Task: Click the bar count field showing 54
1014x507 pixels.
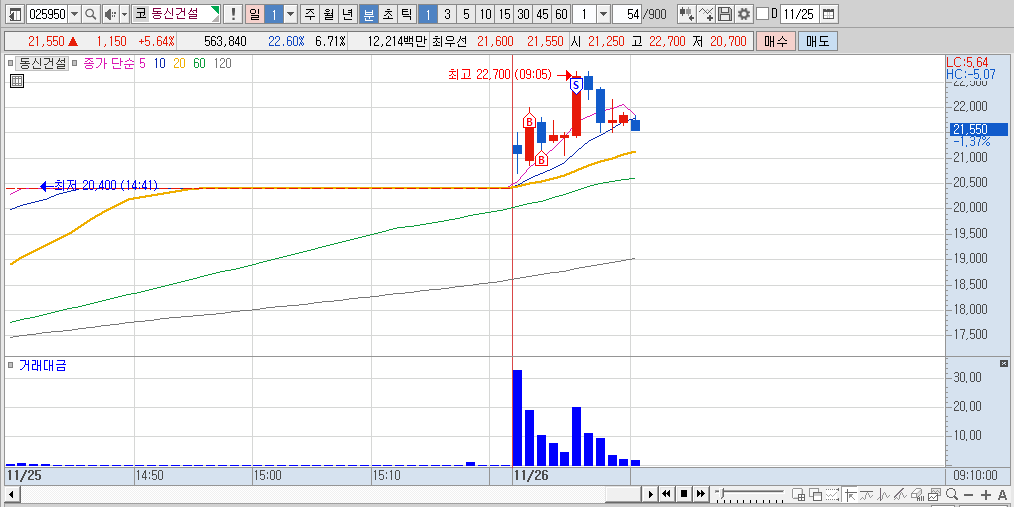Action: tap(627, 14)
